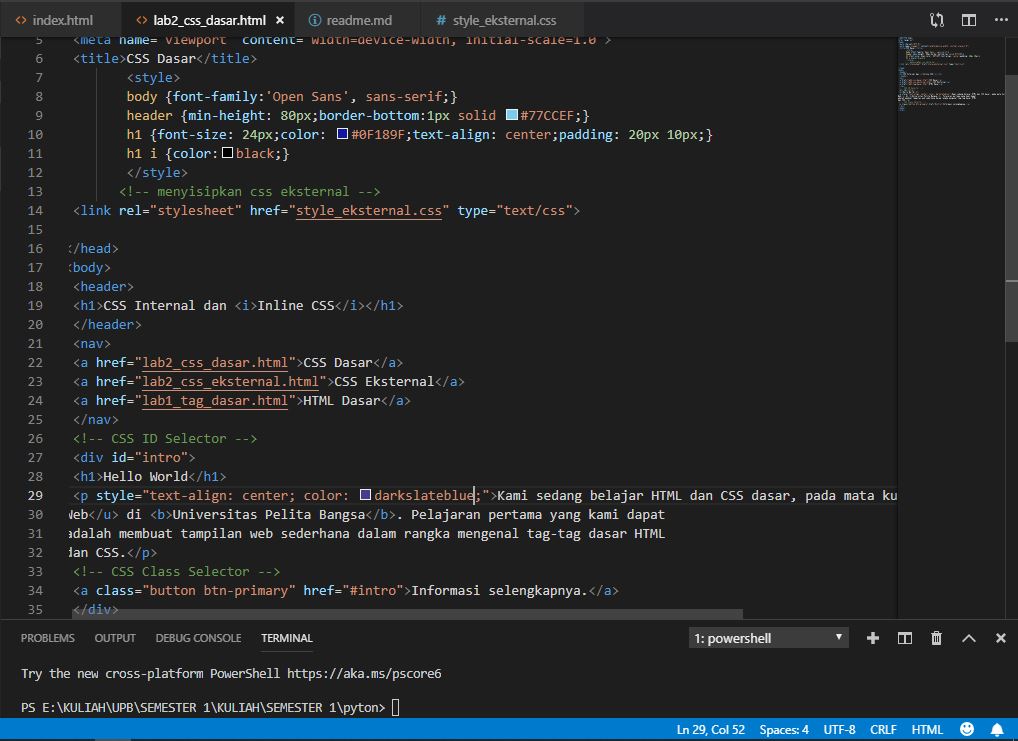Close the panel with the X icon

(x=1000, y=637)
